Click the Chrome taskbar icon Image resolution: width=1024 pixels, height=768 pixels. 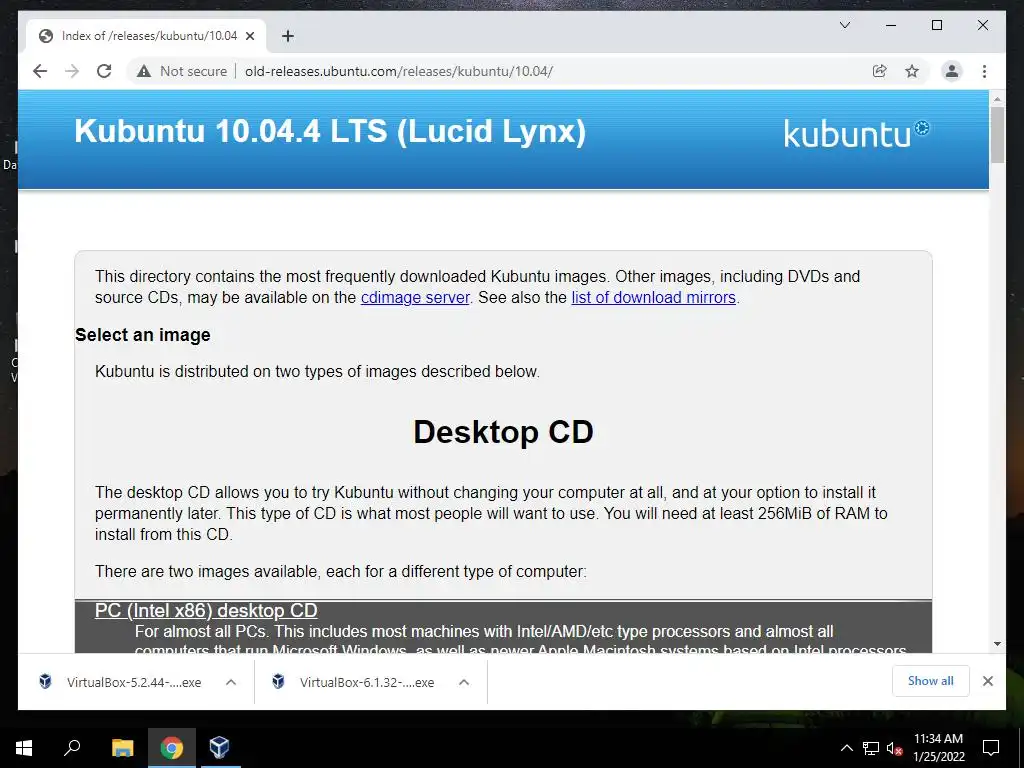click(171, 748)
